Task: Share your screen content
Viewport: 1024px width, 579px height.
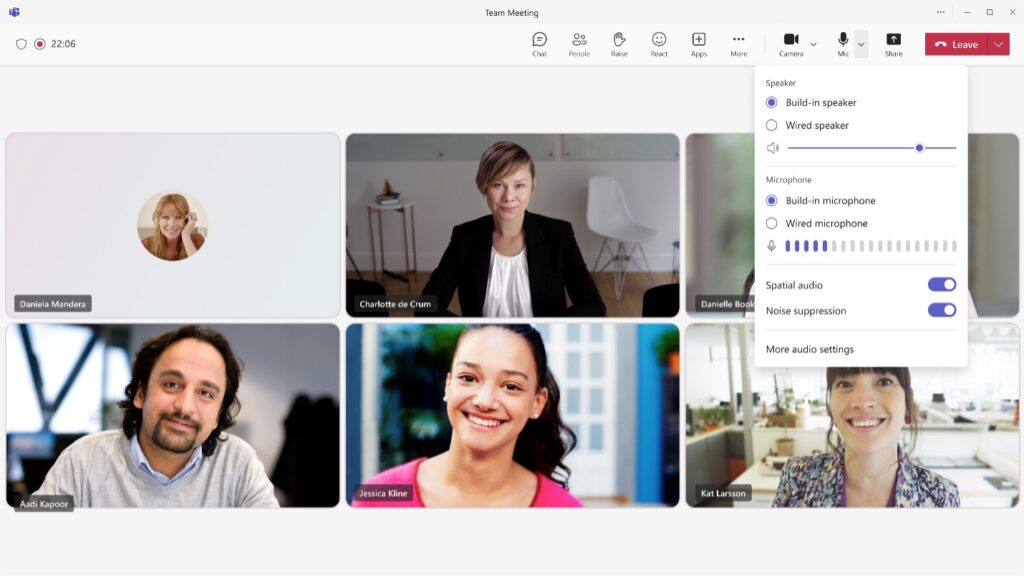Action: 893,44
